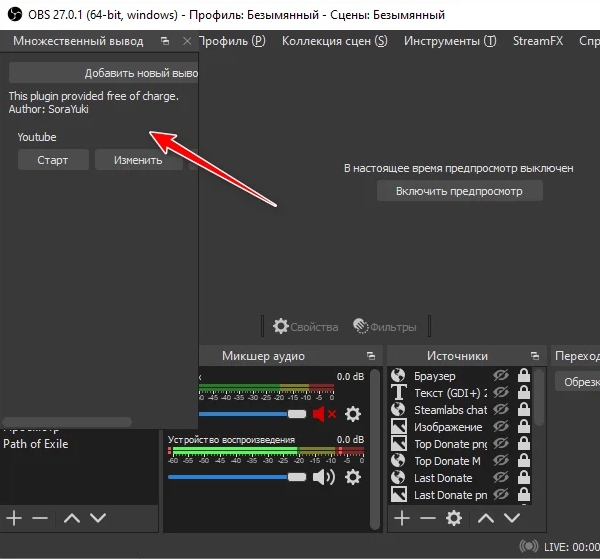Open the Профиль menu
The image size is (600, 559).
point(232,41)
